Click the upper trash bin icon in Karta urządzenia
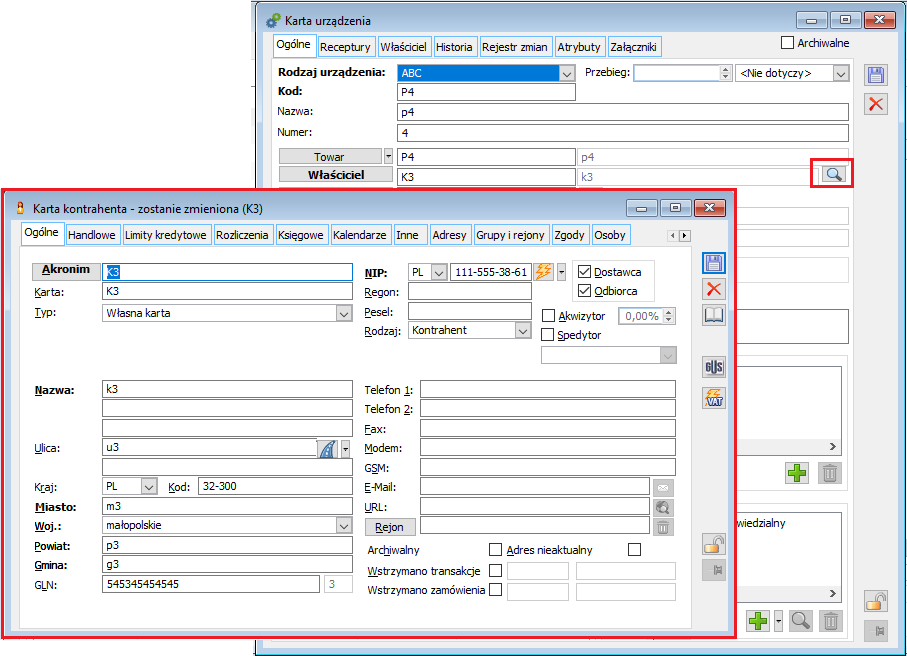The image size is (907, 656). coord(829,473)
